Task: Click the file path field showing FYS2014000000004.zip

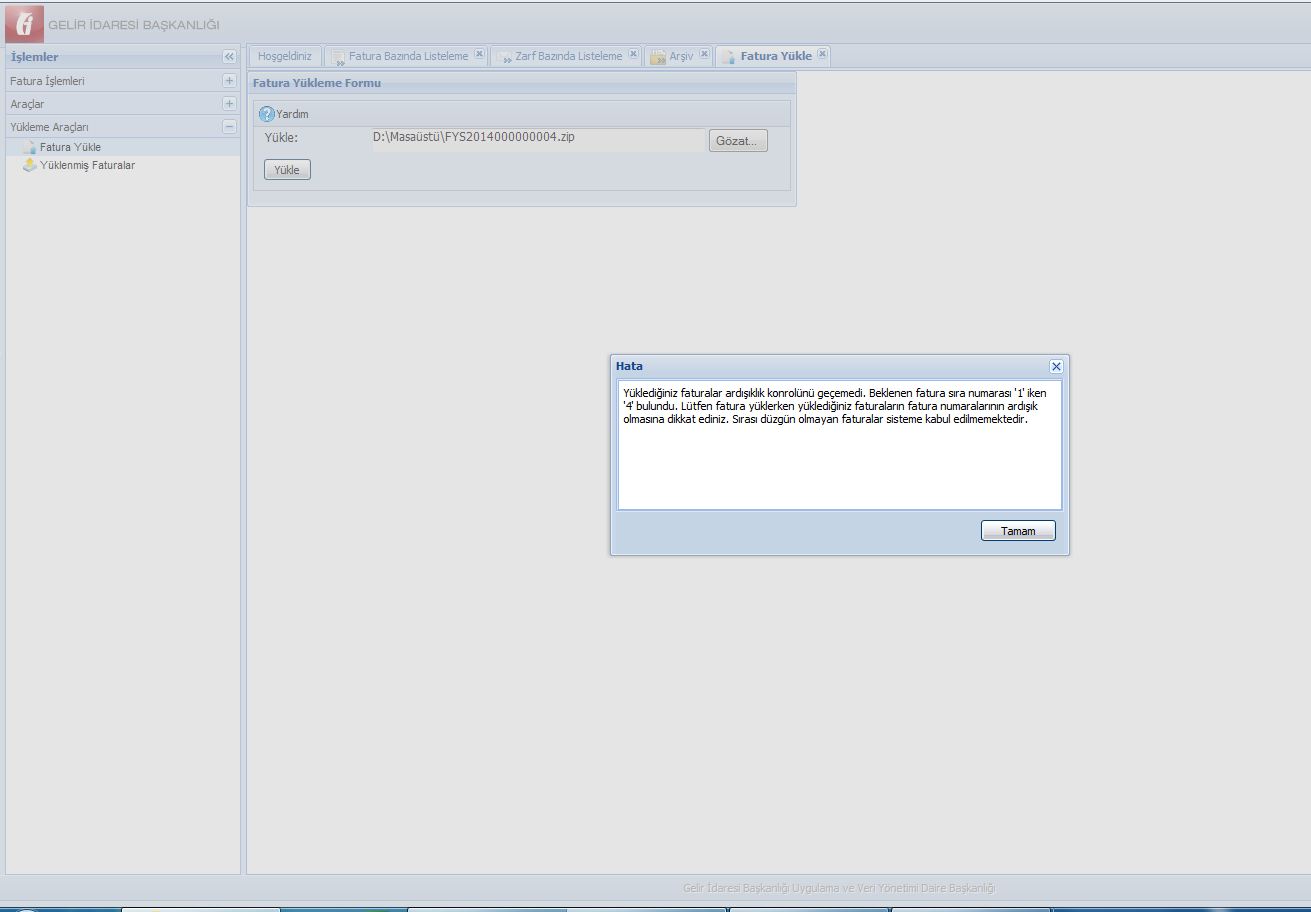Action: tap(537, 139)
